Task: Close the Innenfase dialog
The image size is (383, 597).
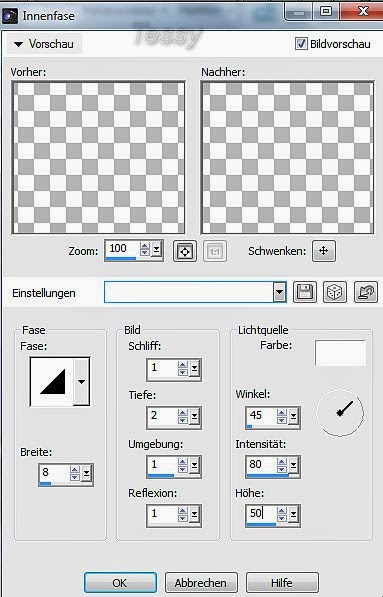Action: pos(363,11)
